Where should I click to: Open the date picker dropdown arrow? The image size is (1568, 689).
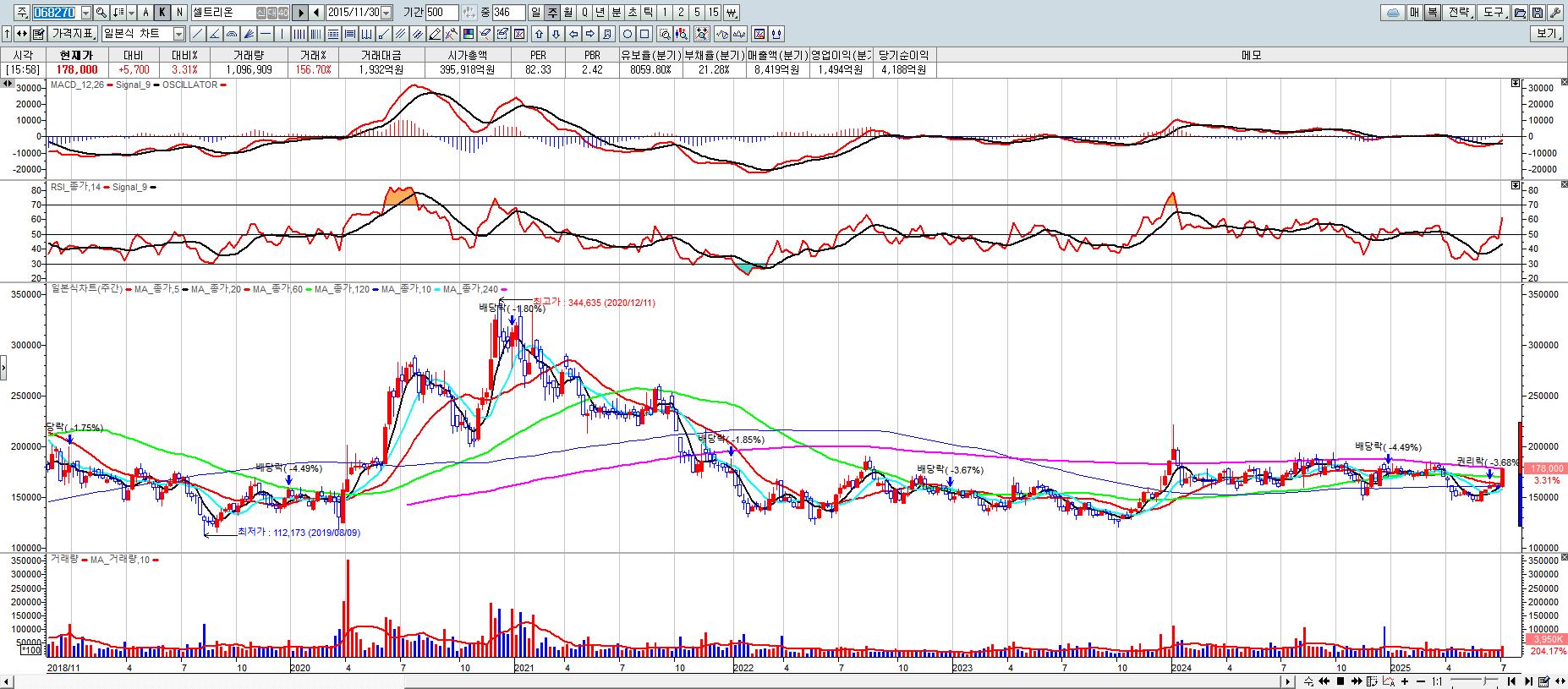tap(385, 13)
